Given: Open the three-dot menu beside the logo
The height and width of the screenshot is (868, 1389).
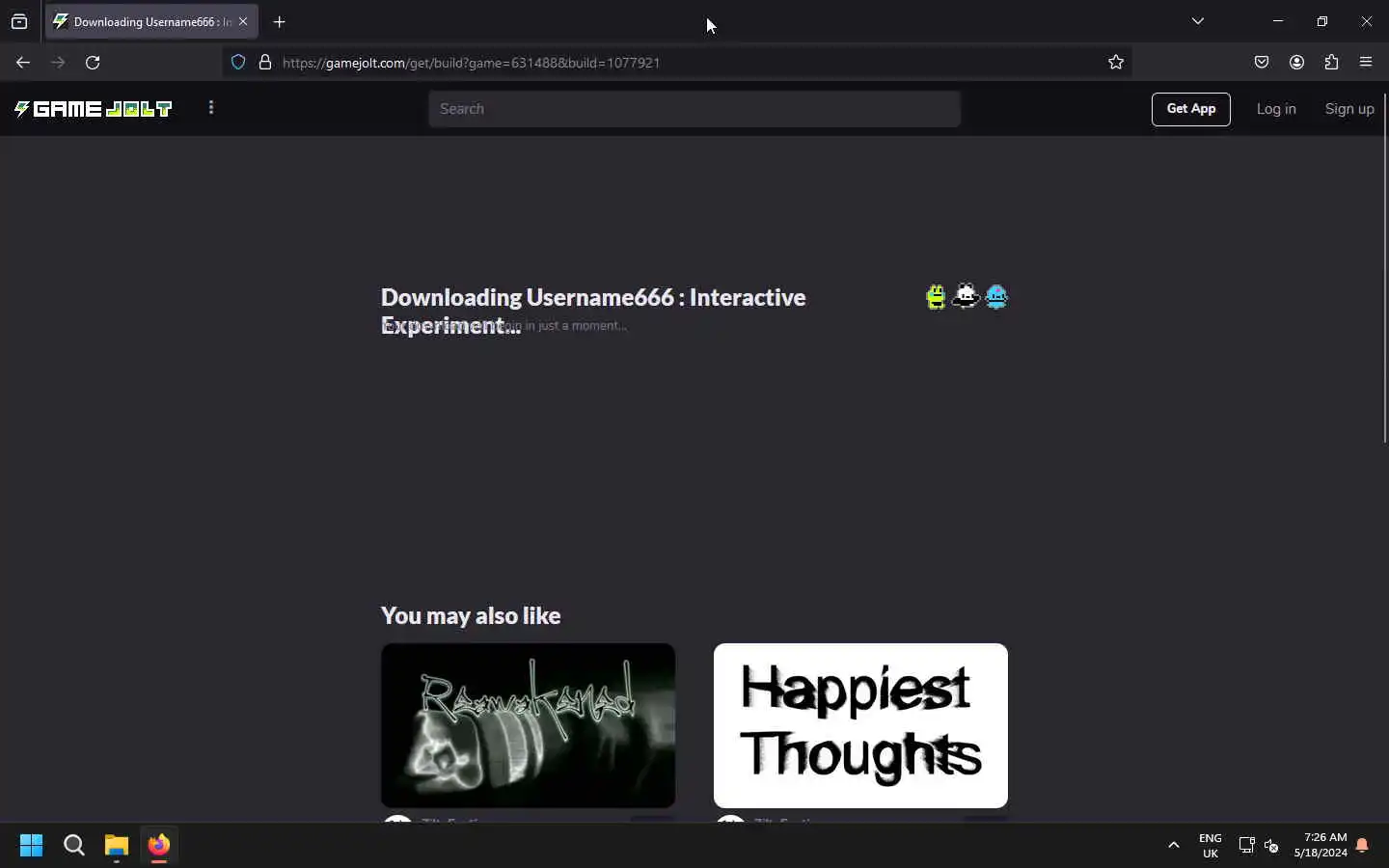Looking at the screenshot, I should [211, 108].
